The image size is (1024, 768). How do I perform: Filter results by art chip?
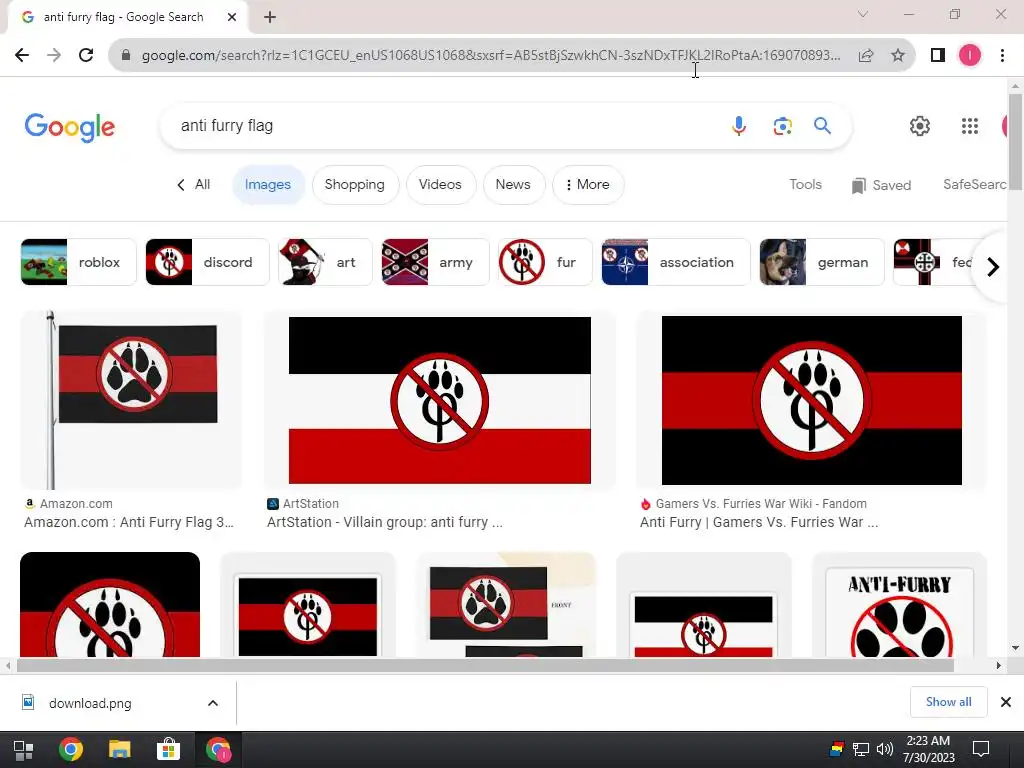[x=325, y=262]
